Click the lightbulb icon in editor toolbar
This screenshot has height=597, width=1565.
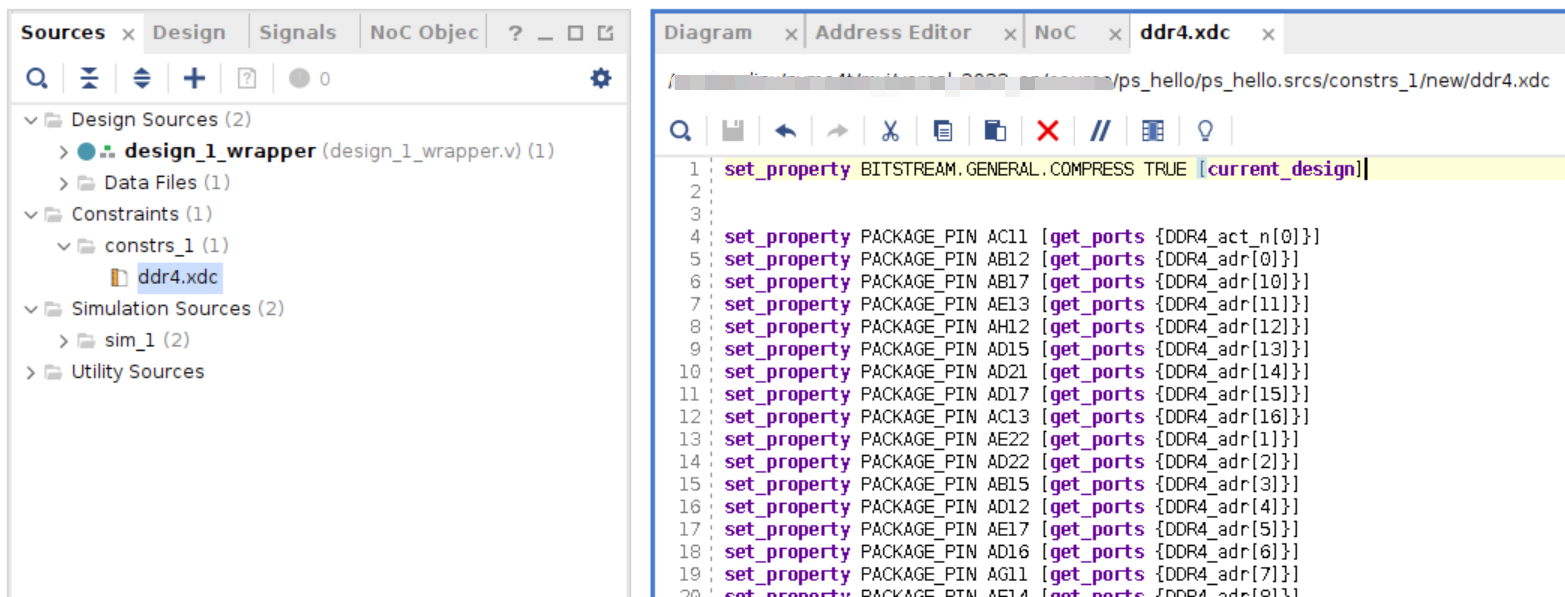coord(1205,131)
